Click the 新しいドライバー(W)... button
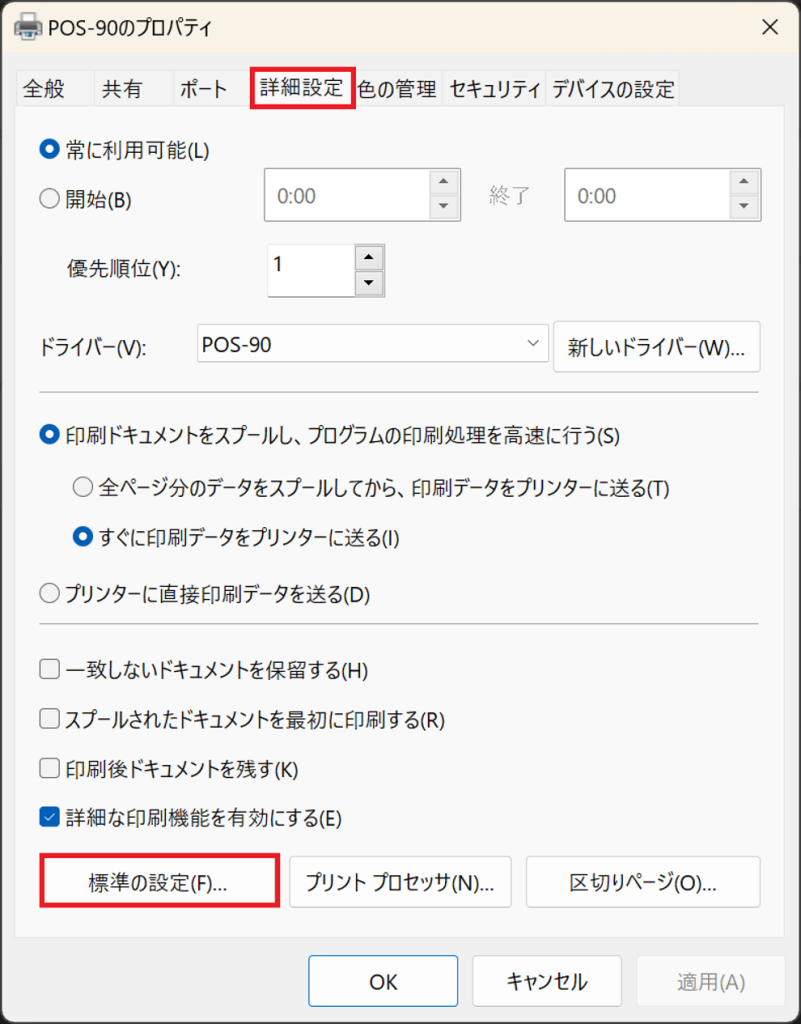Viewport: 801px width, 1024px height. coord(656,347)
